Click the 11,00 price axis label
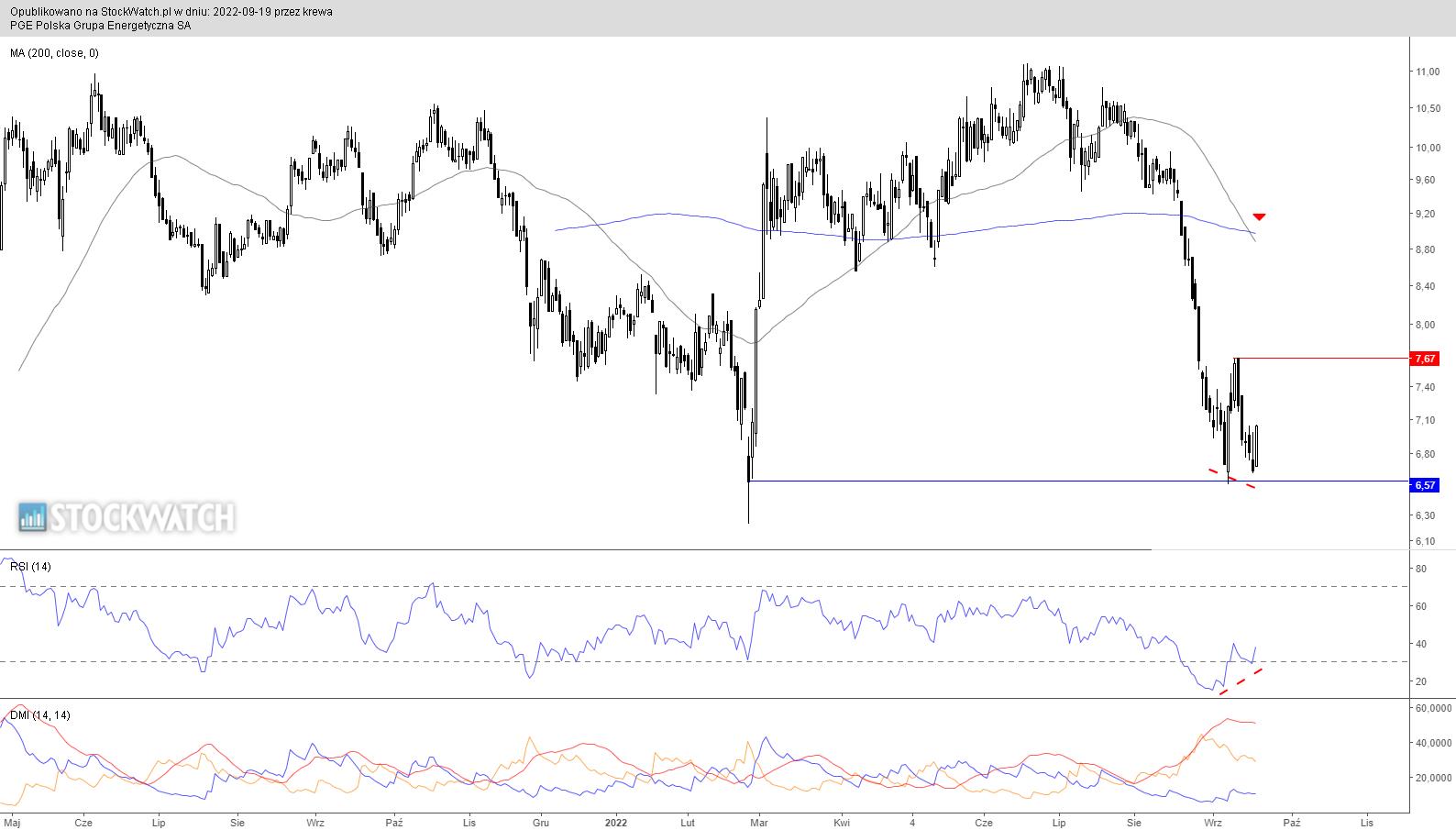This screenshot has height=830, width=1456. coord(1427,72)
